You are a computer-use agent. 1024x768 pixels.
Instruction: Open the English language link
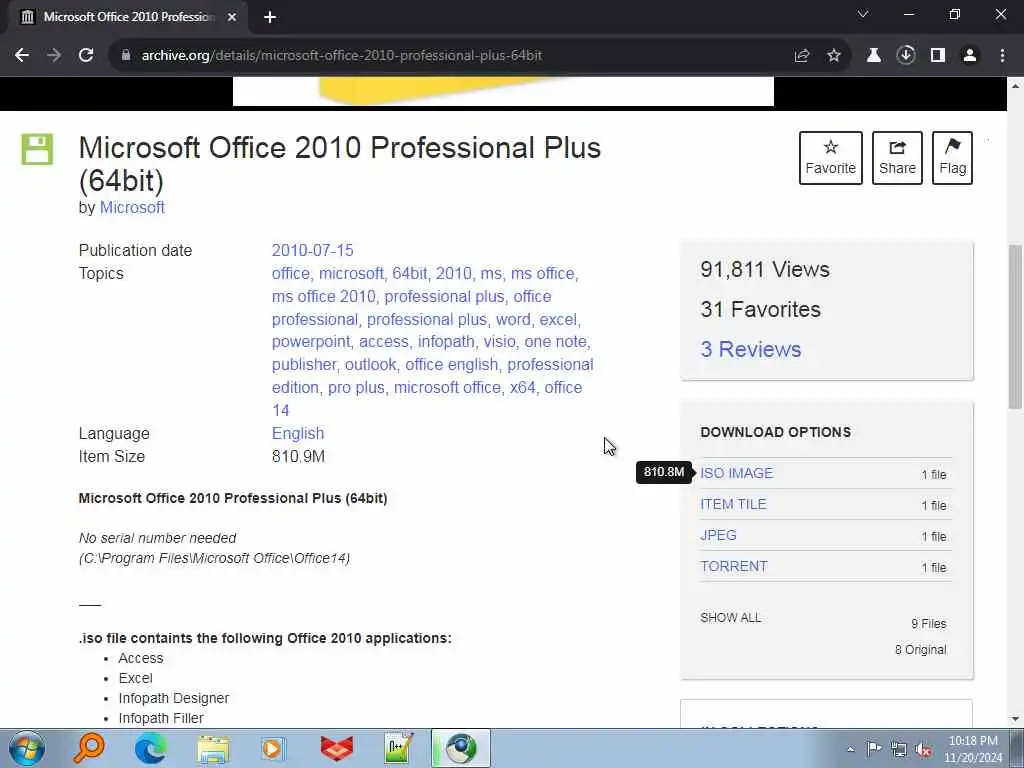(298, 434)
